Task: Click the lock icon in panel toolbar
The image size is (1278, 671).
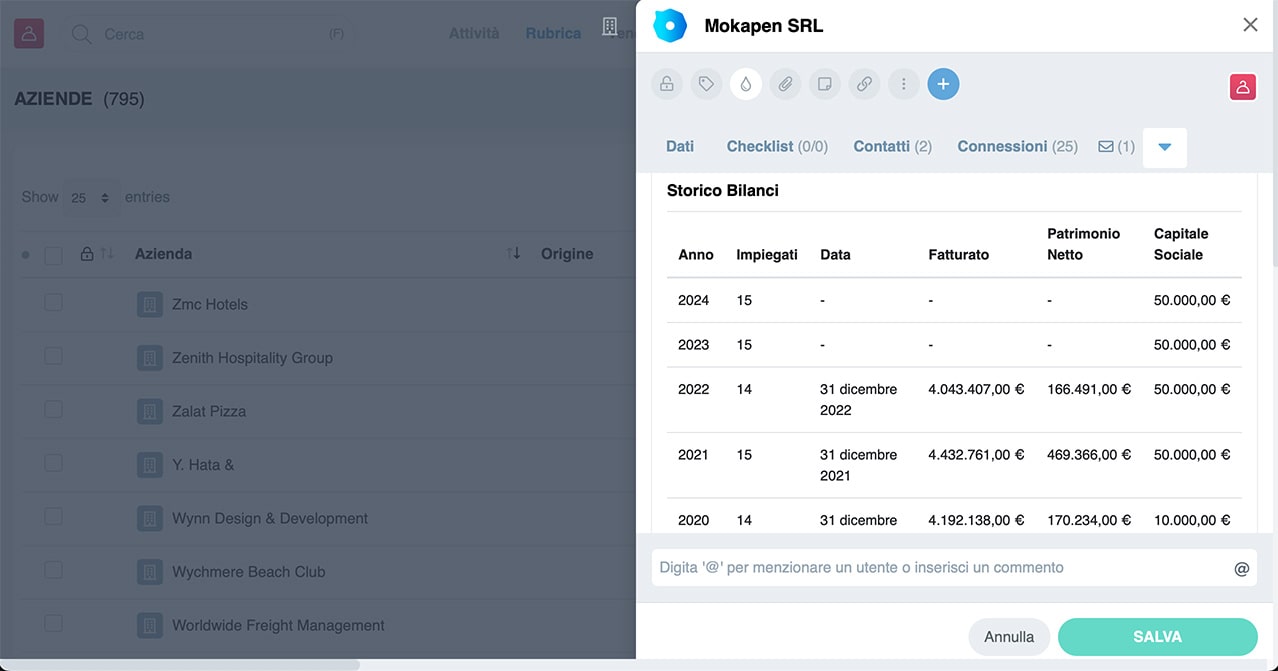Action: (667, 85)
